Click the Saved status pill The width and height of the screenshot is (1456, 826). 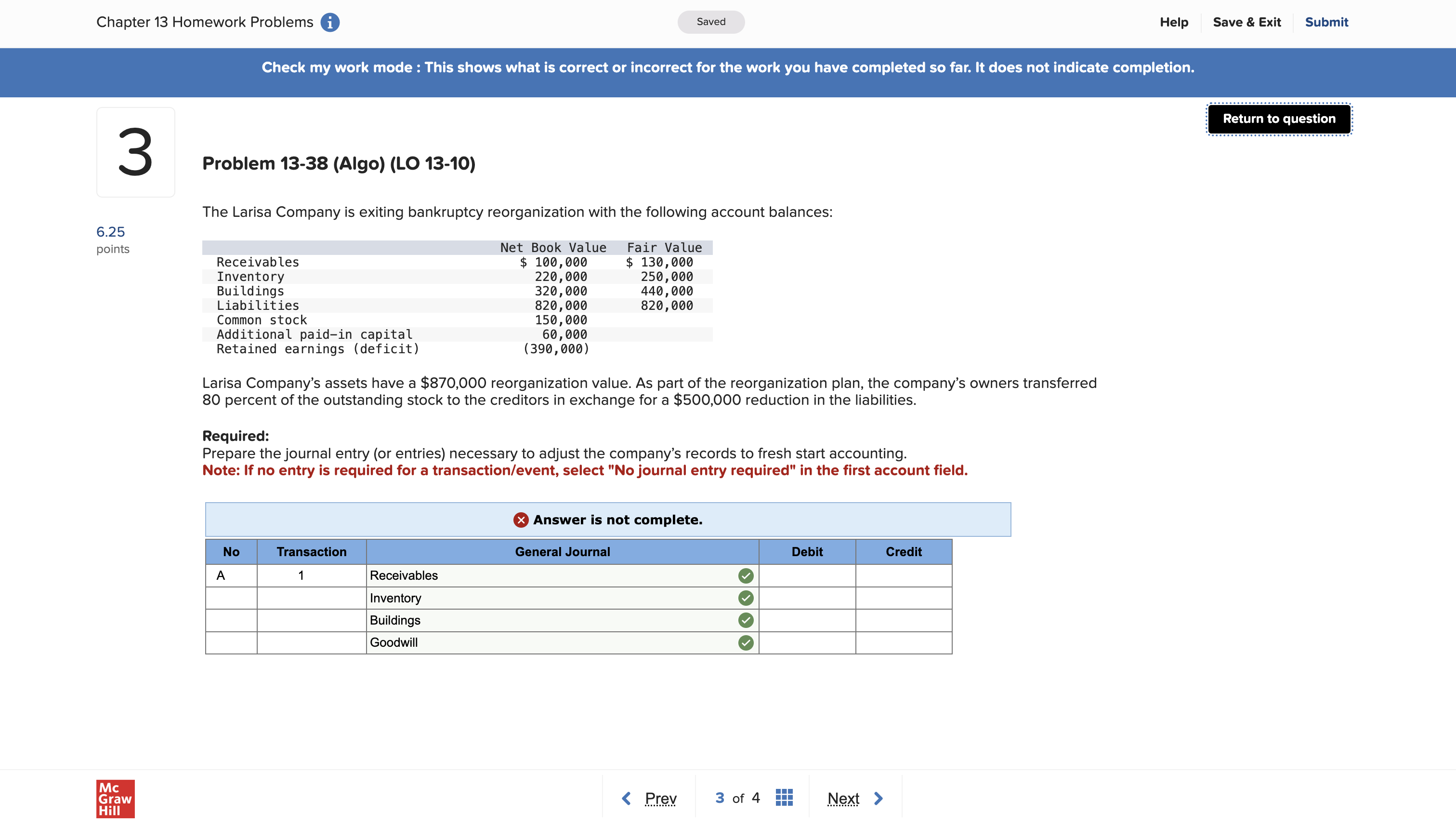(x=711, y=22)
